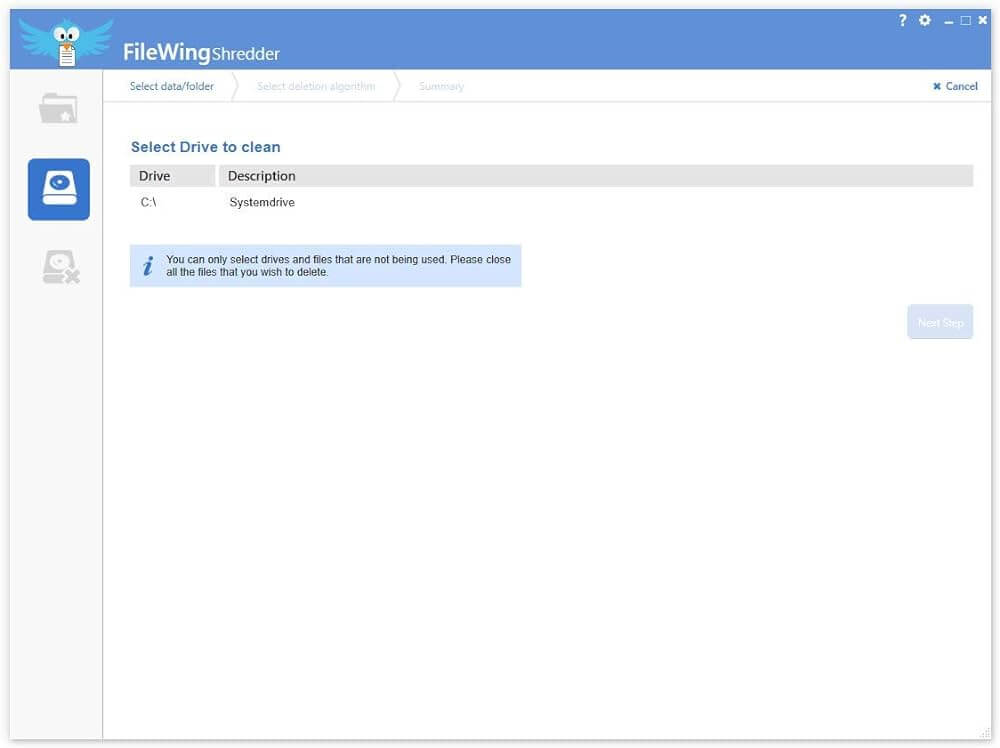
Task: Select the clean drive sidebar icon
Action: (x=59, y=189)
